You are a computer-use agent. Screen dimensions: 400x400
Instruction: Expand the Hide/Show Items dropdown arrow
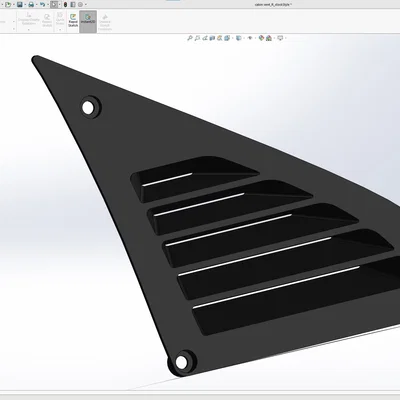[x=255, y=38]
